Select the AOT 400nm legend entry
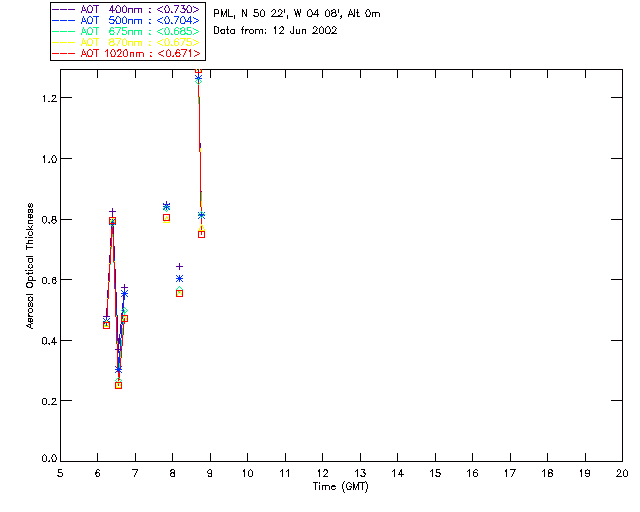This screenshot has width=640, height=512. (x=127, y=9)
